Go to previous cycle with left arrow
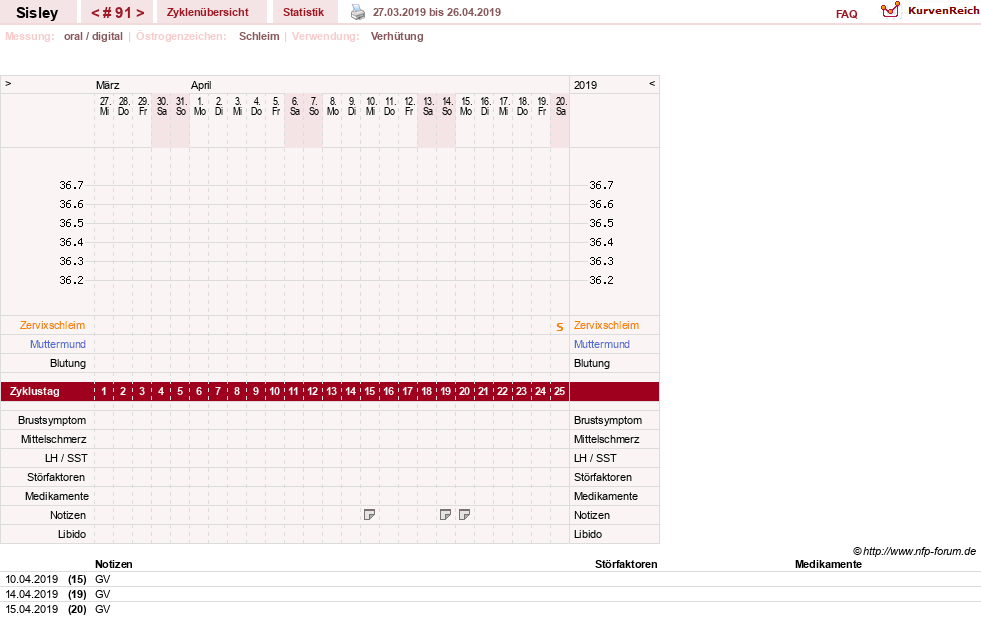The width and height of the screenshot is (981, 643). click(x=96, y=13)
